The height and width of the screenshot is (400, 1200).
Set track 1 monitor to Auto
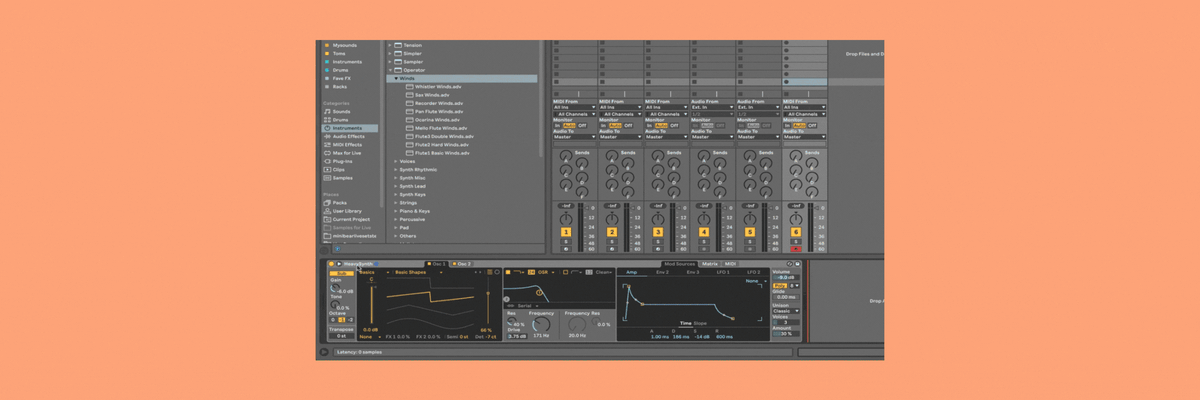pos(568,125)
